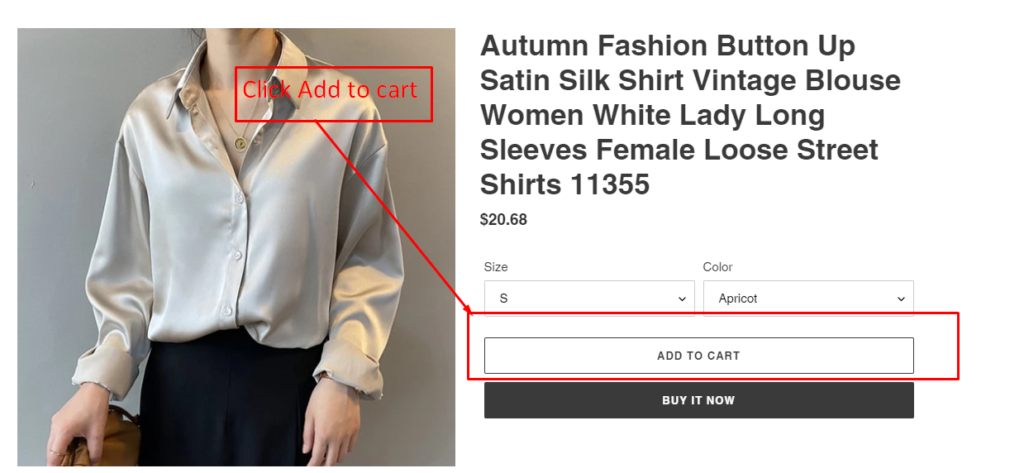Click the ADD TO CART button
This screenshot has height=473, width=1024.
[698, 355]
